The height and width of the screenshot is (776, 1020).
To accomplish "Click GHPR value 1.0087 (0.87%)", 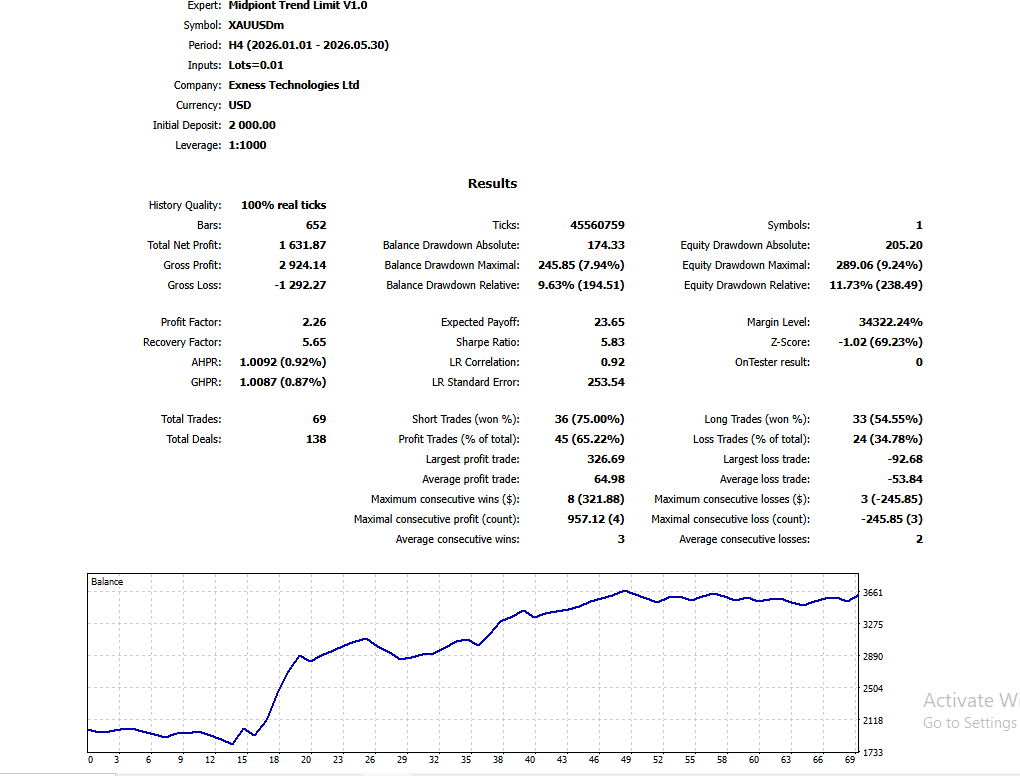I will [x=283, y=382].
